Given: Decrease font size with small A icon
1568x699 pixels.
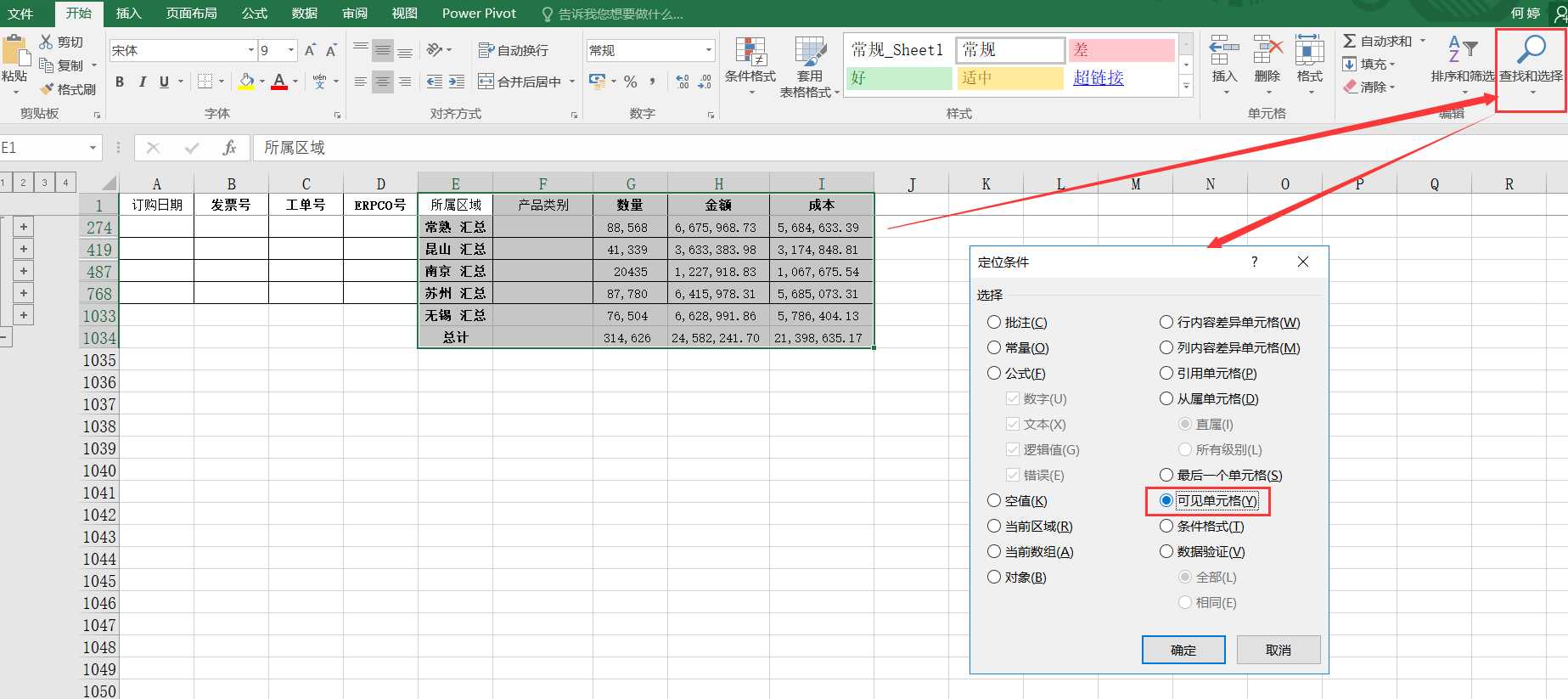Looking at the screenshot, I should (331, 51).
